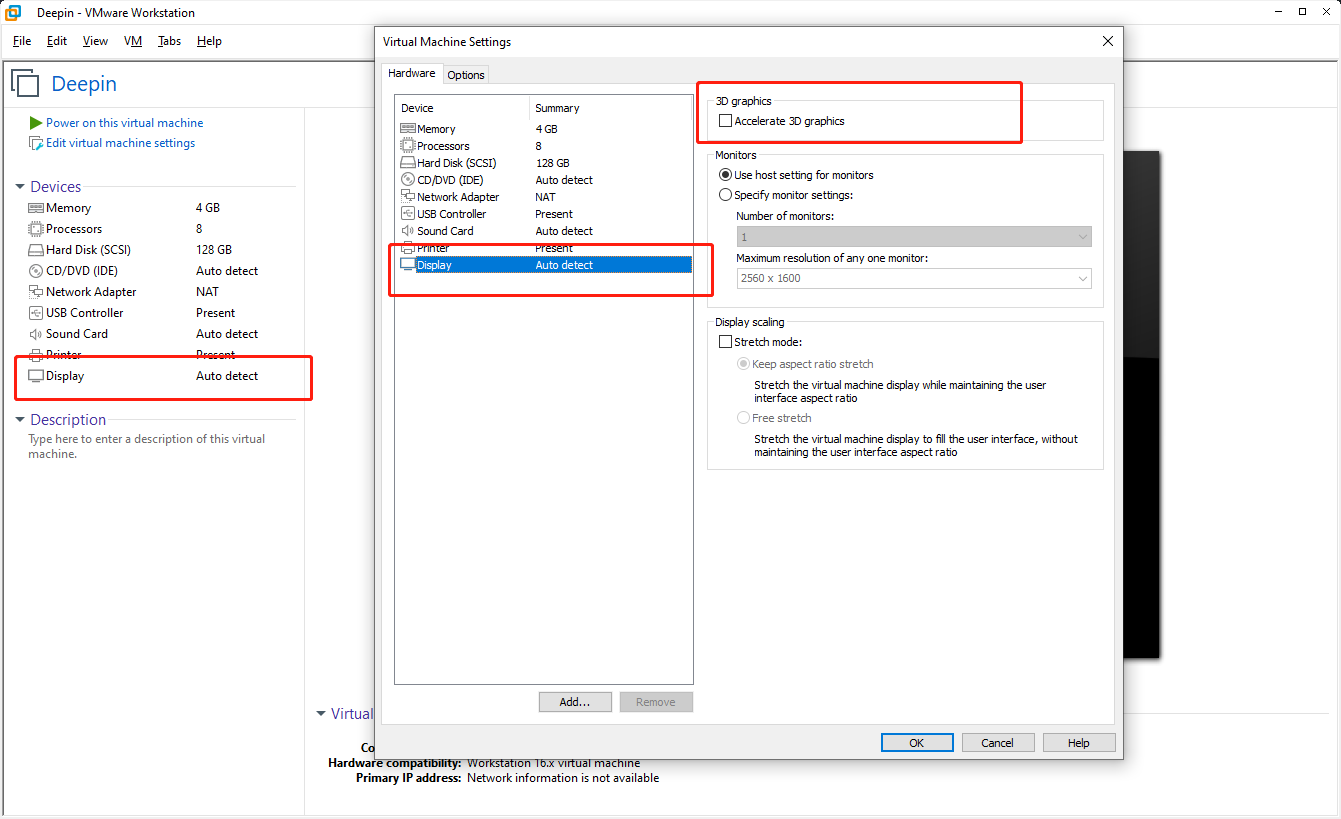Collapse the Description section

pyautogui.click(x=21, y=420)
